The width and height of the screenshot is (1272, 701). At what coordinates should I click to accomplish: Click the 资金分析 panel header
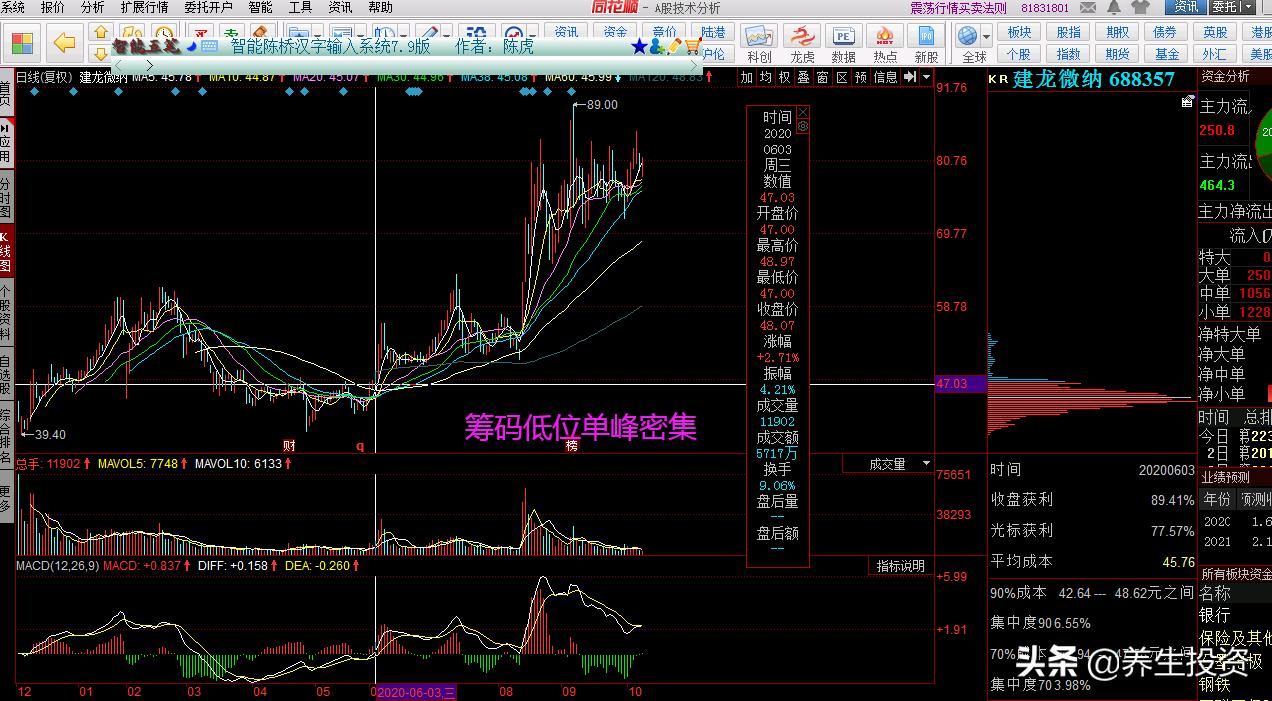[1225, 76]
